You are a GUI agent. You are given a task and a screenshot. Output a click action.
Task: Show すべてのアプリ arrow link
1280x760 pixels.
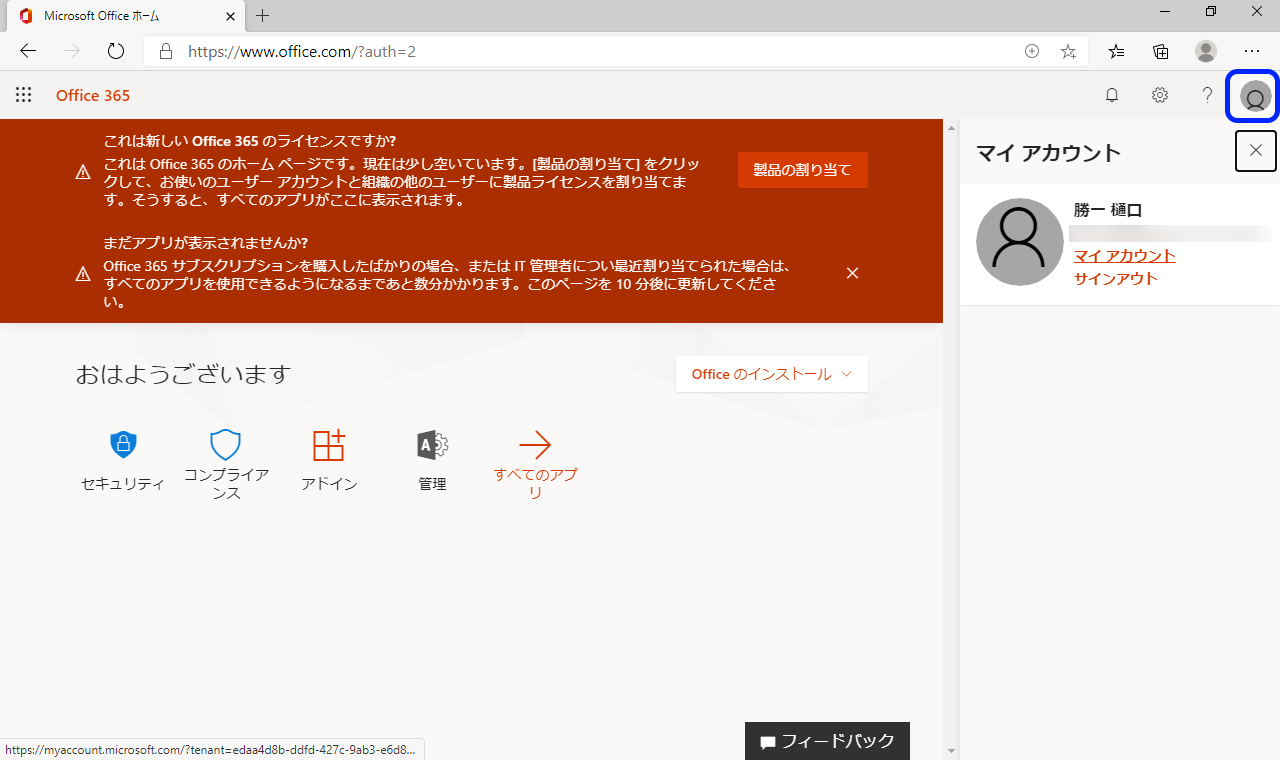pyautogui.click(x=535, y=465)
